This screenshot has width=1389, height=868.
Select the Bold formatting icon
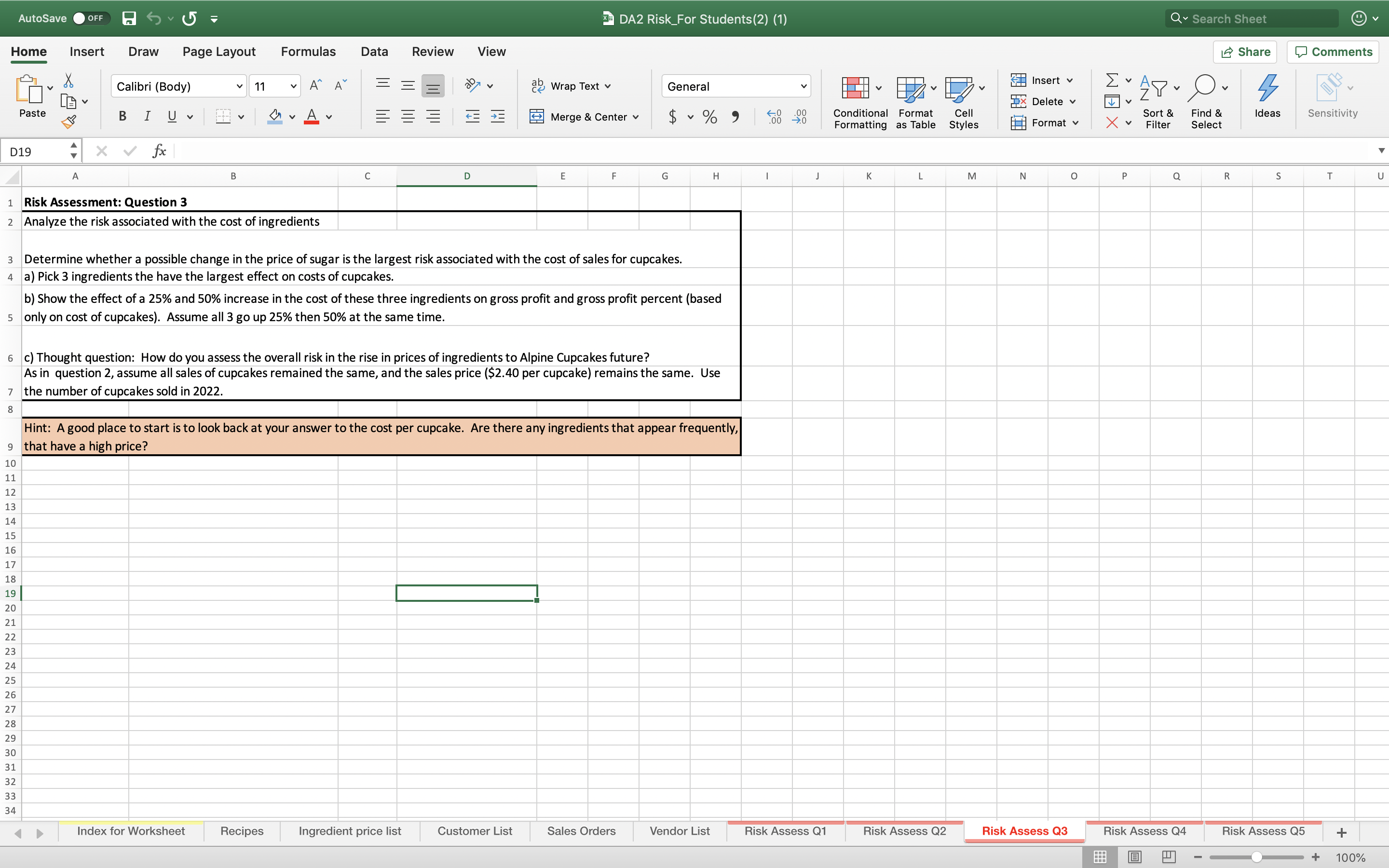(122, 116)
